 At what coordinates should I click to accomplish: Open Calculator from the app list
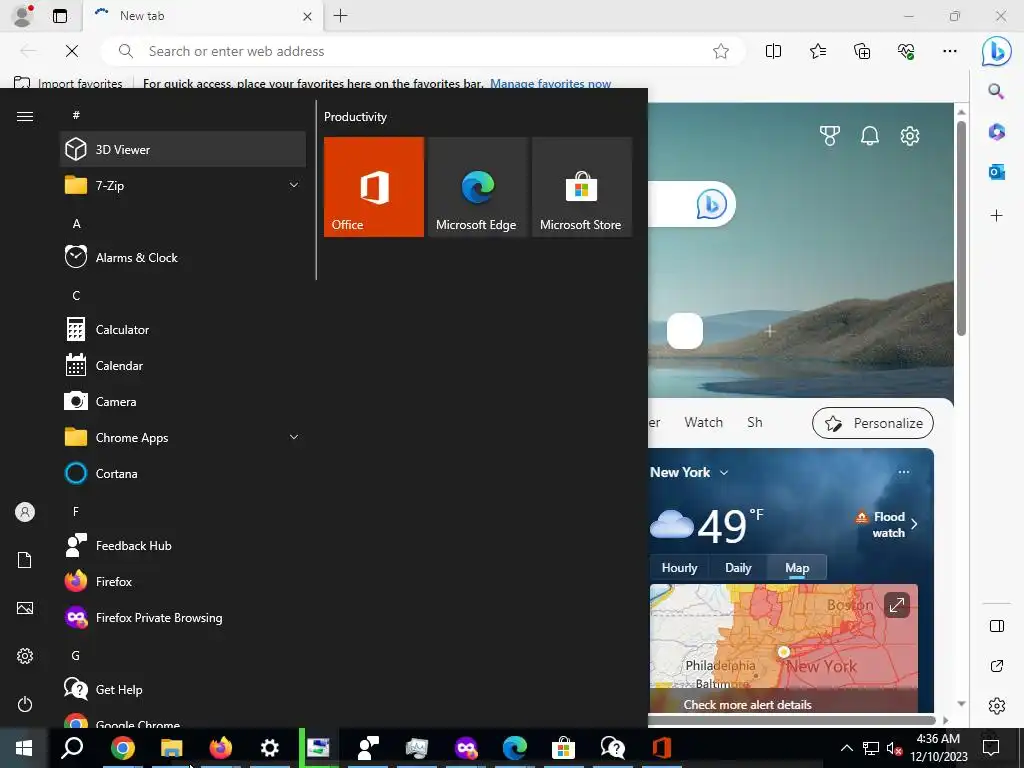pyautogui.click(x=182, y=329)
